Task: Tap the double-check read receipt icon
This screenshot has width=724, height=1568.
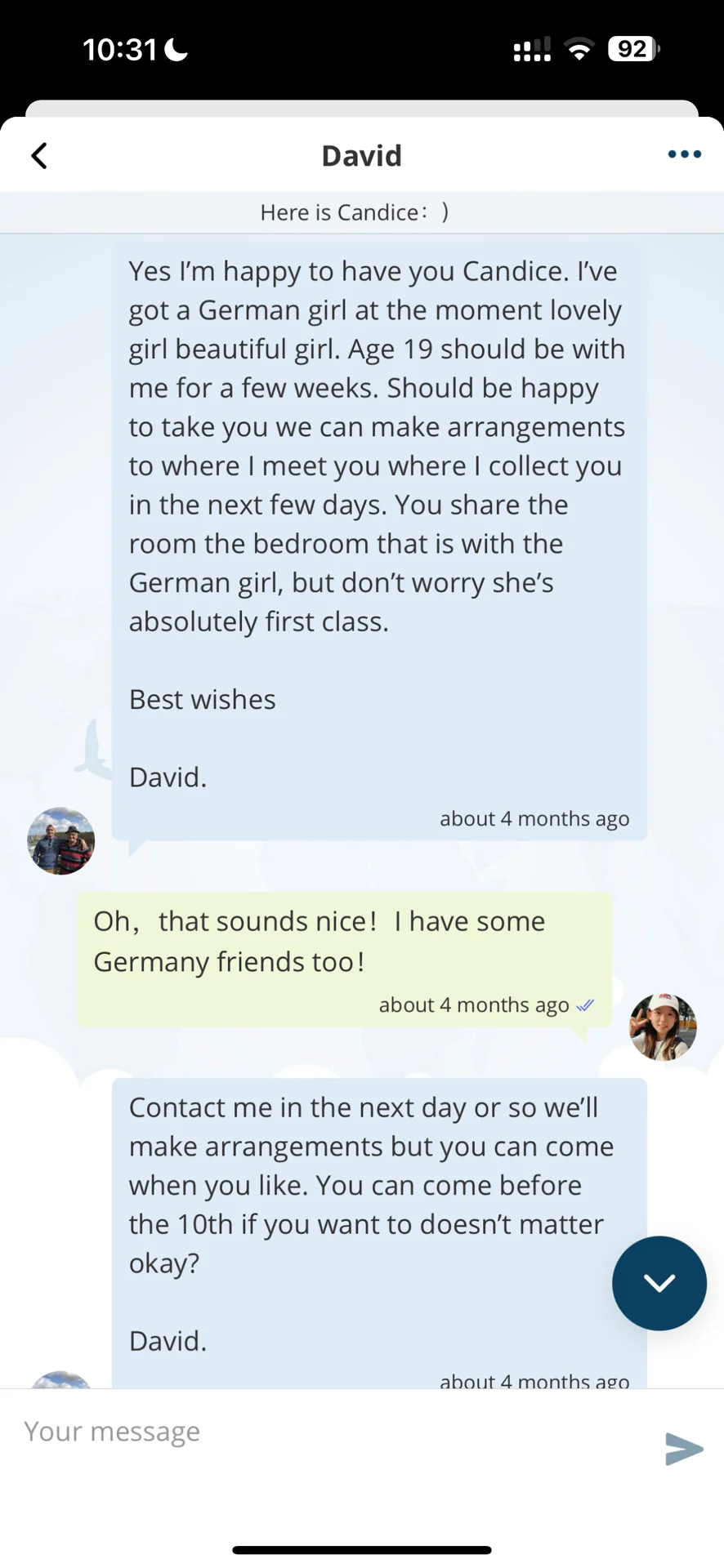Action: tap(585, 1005)
